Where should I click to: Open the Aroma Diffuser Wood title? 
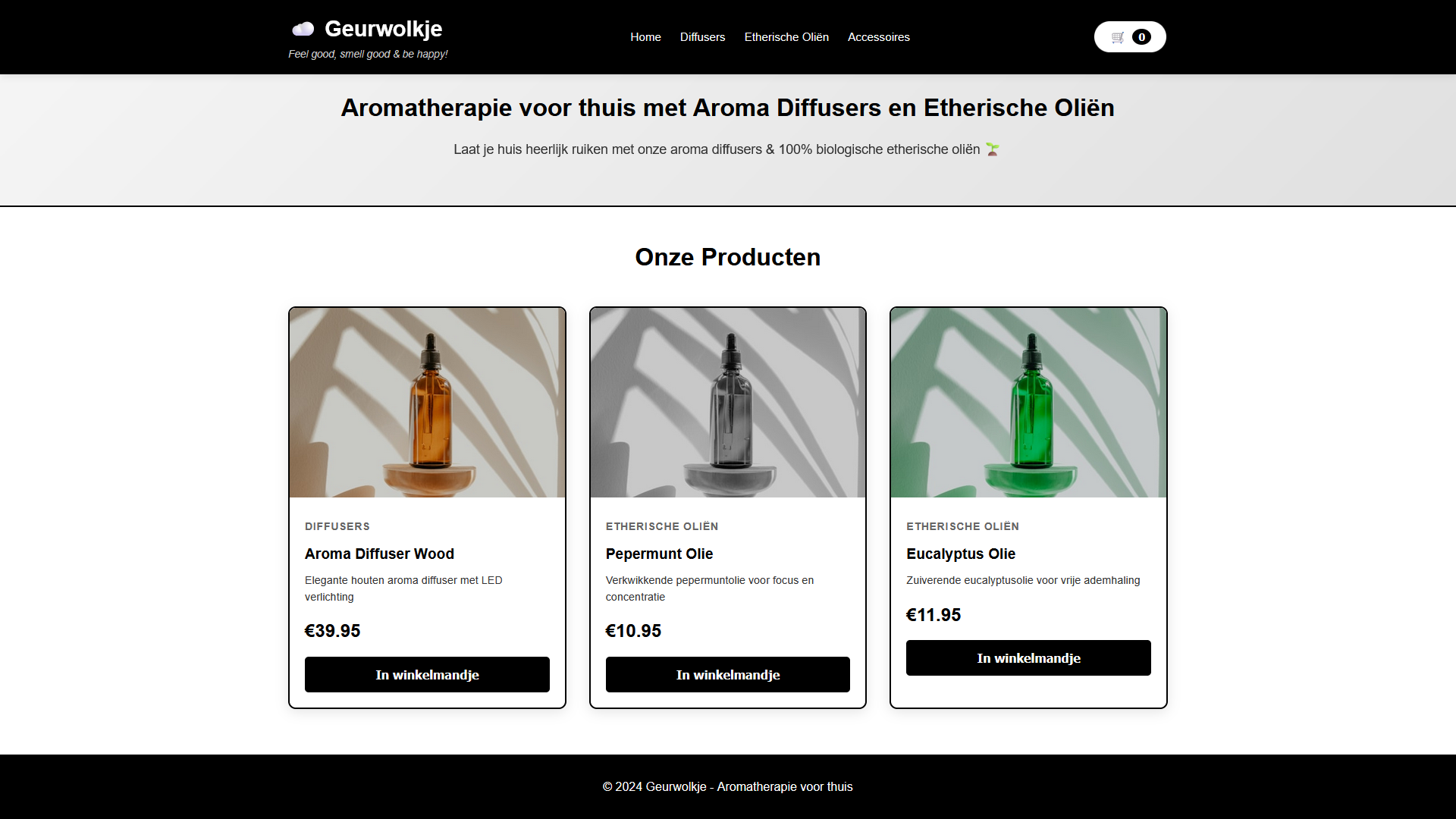379,554
